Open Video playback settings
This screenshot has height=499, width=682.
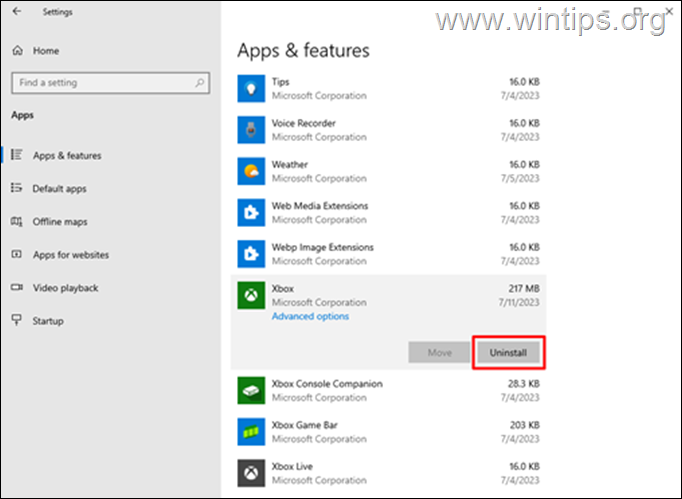coord(66,288)
